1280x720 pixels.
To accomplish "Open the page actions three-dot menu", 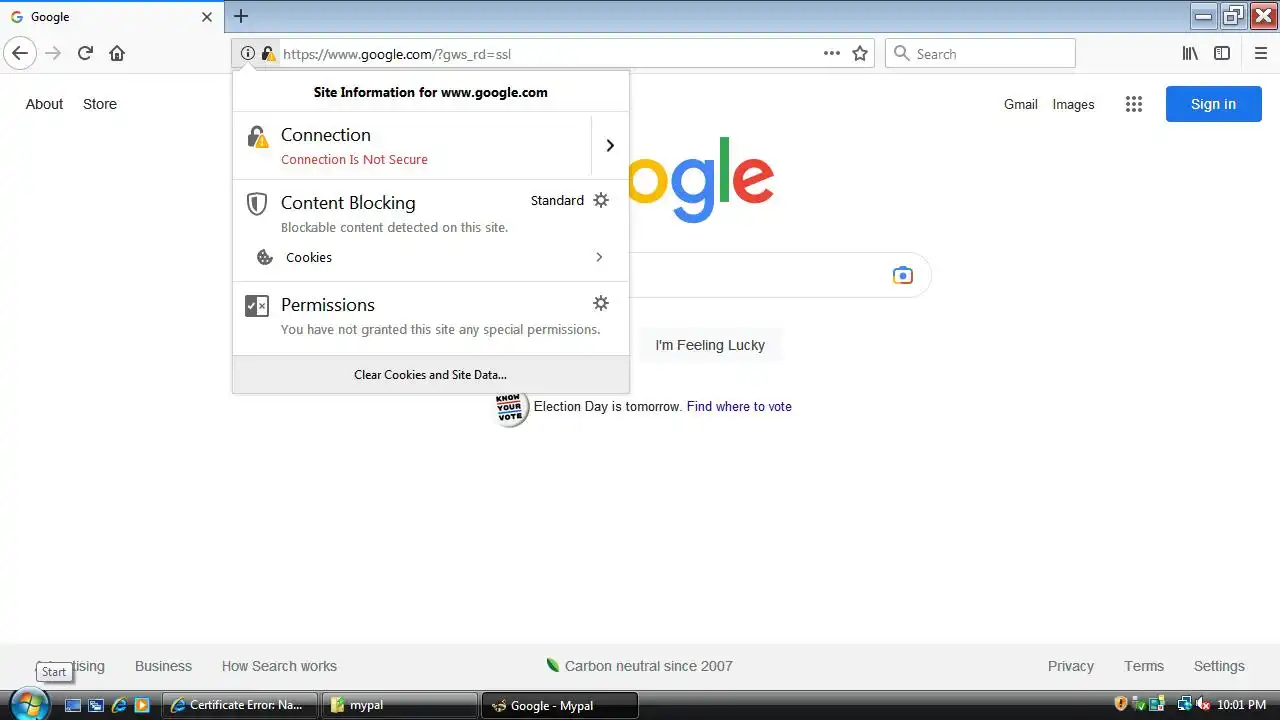I will pos(832,53).
